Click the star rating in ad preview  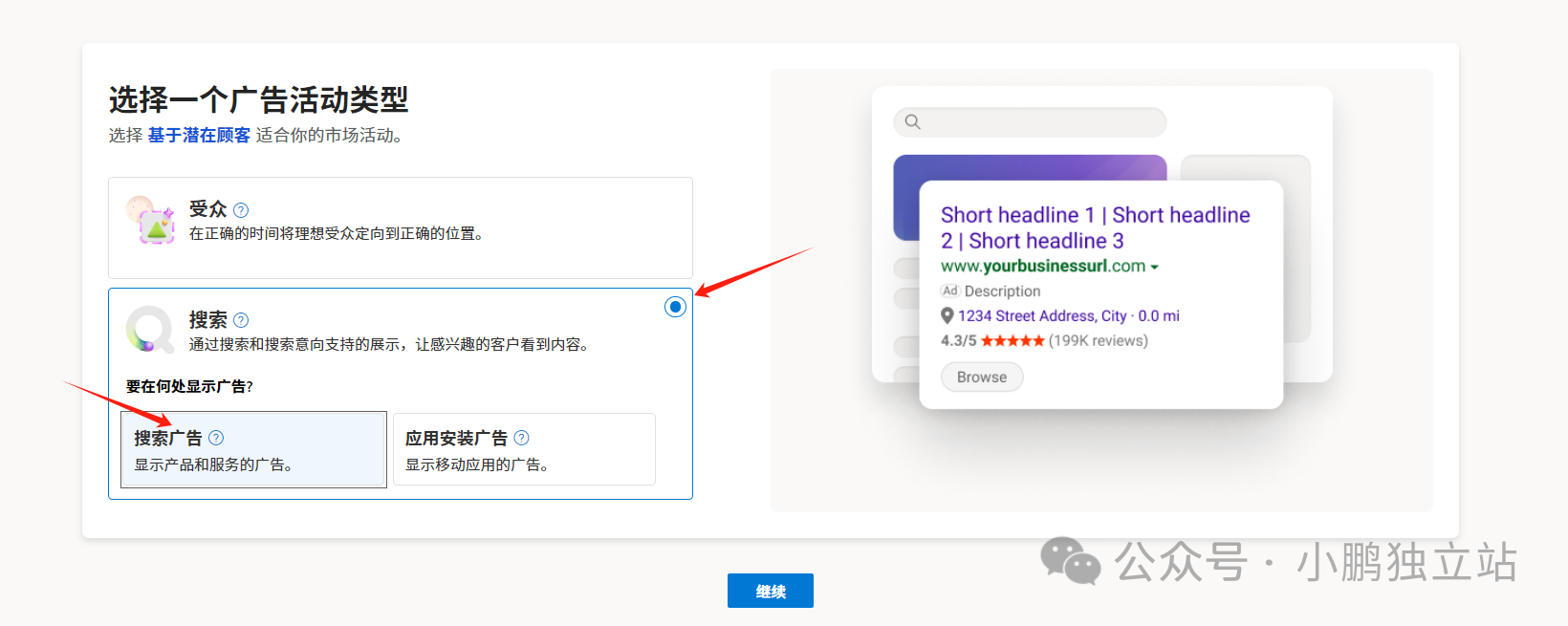click(x=1013, y=341)
